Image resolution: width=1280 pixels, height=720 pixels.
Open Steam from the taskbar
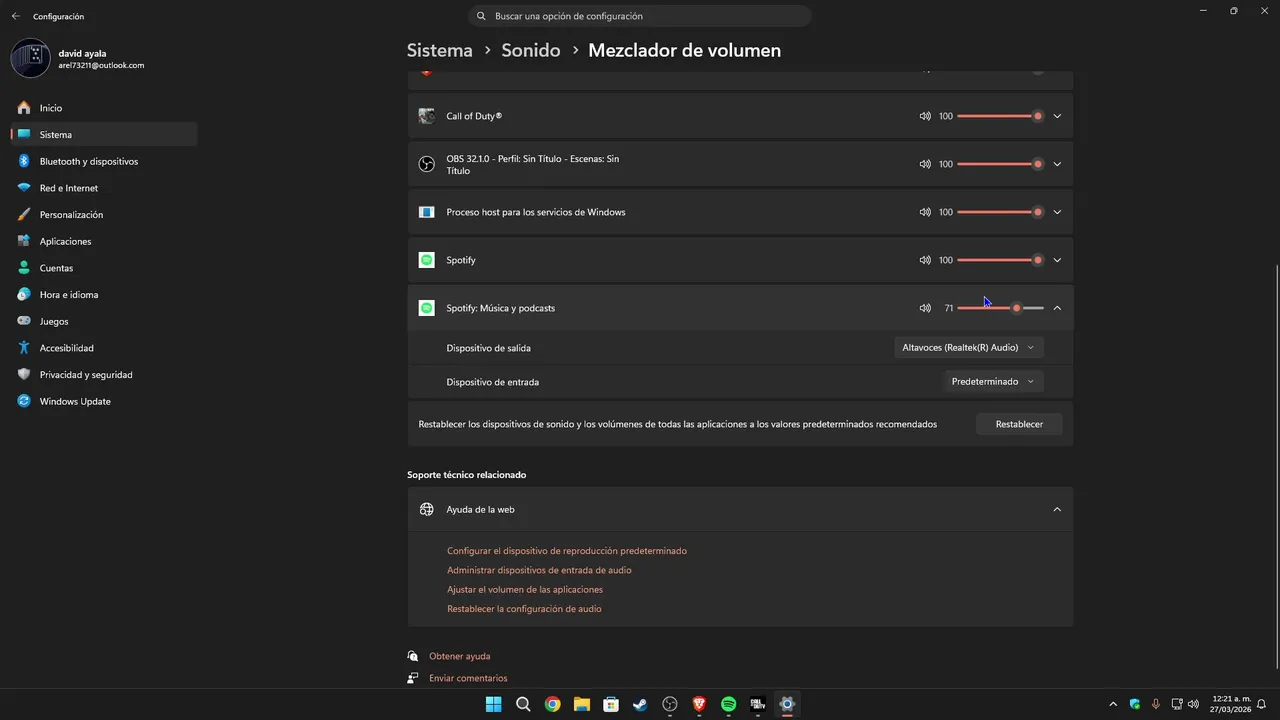click(x=640, y=704)
